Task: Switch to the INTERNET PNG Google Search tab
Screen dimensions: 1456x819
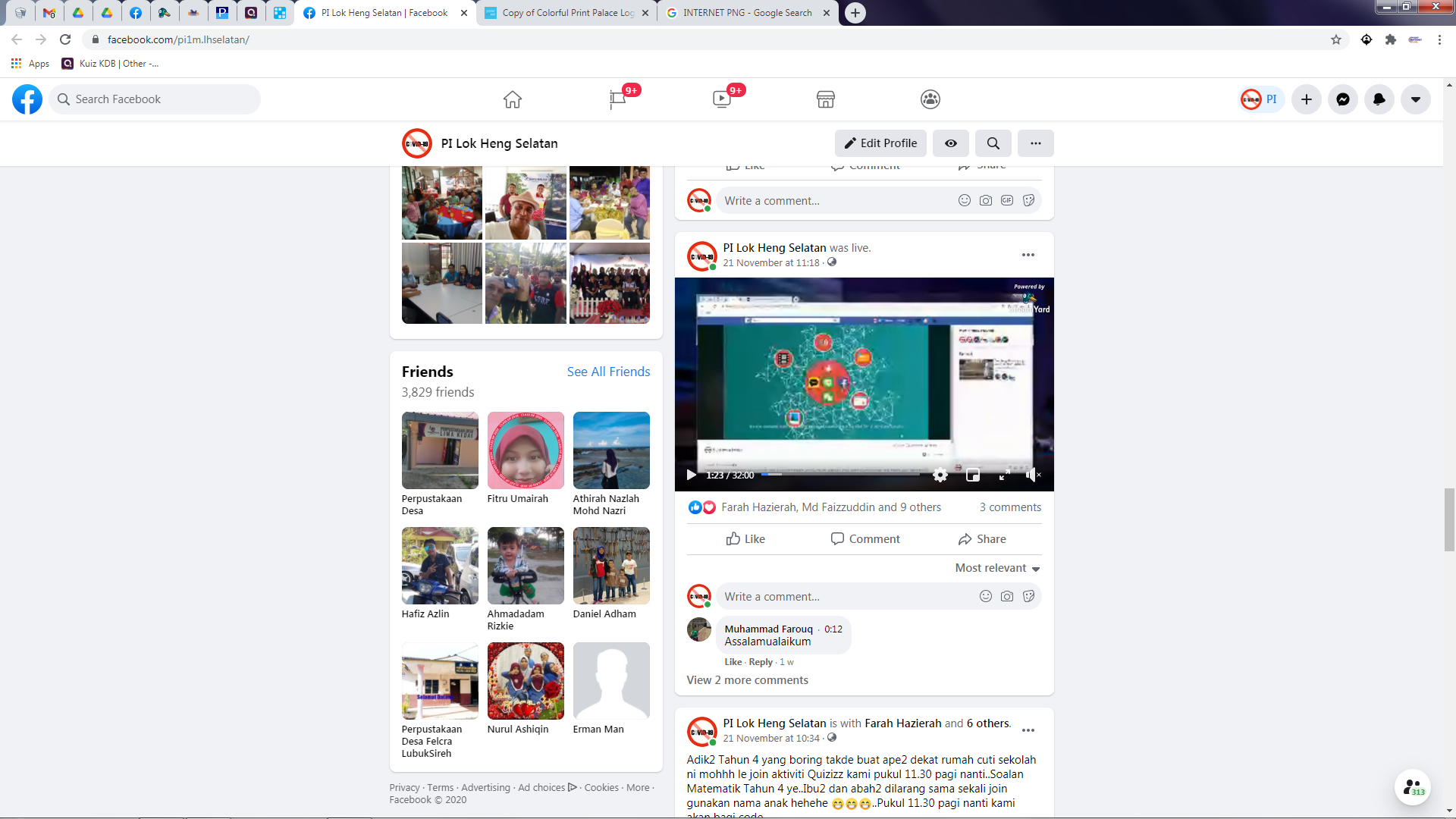Action: [747, 13]
